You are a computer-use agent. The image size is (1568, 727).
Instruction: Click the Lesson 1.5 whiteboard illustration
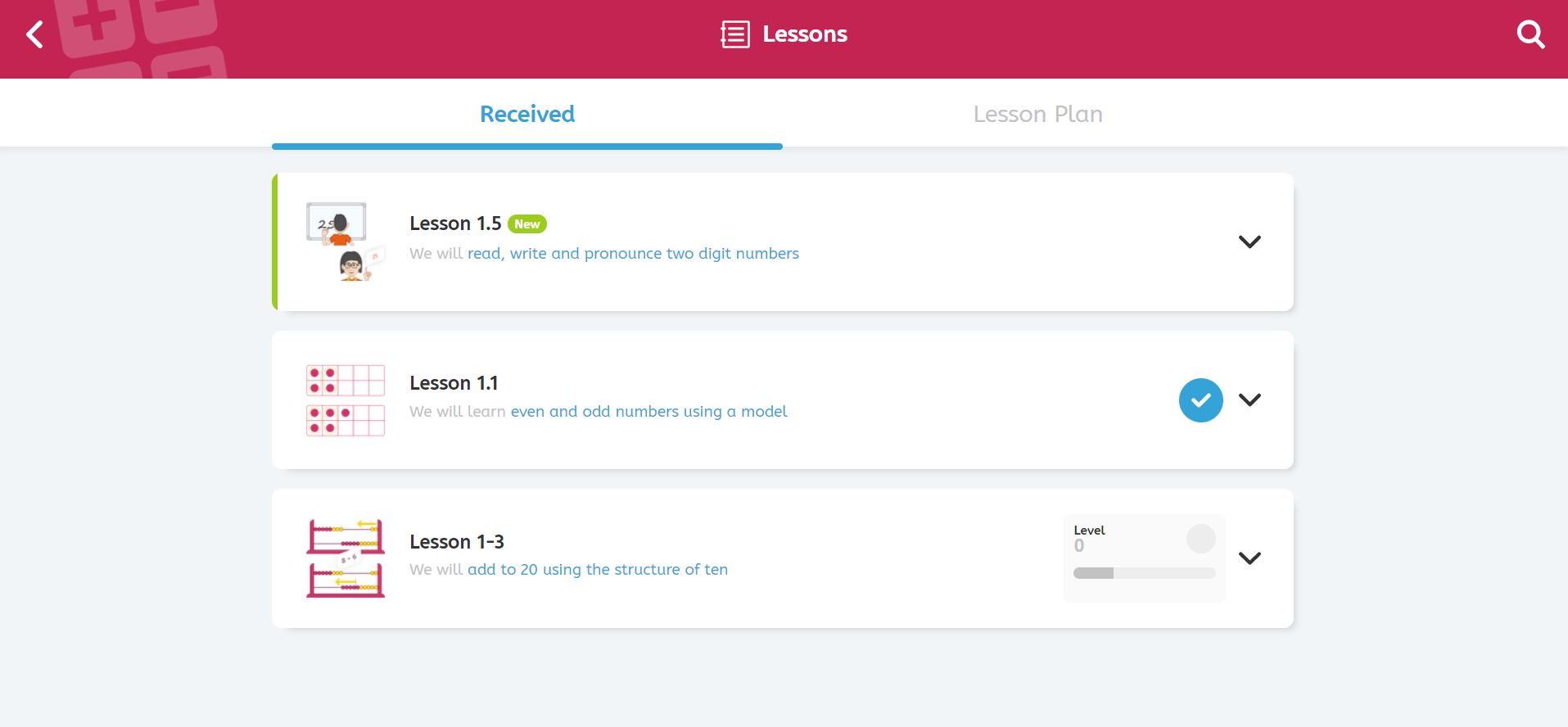coord(345,242)
